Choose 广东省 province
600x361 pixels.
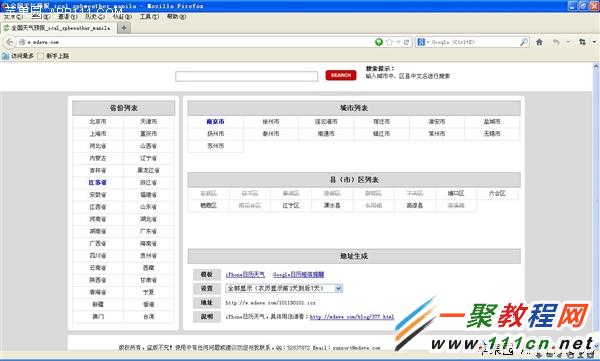(148, 231)
